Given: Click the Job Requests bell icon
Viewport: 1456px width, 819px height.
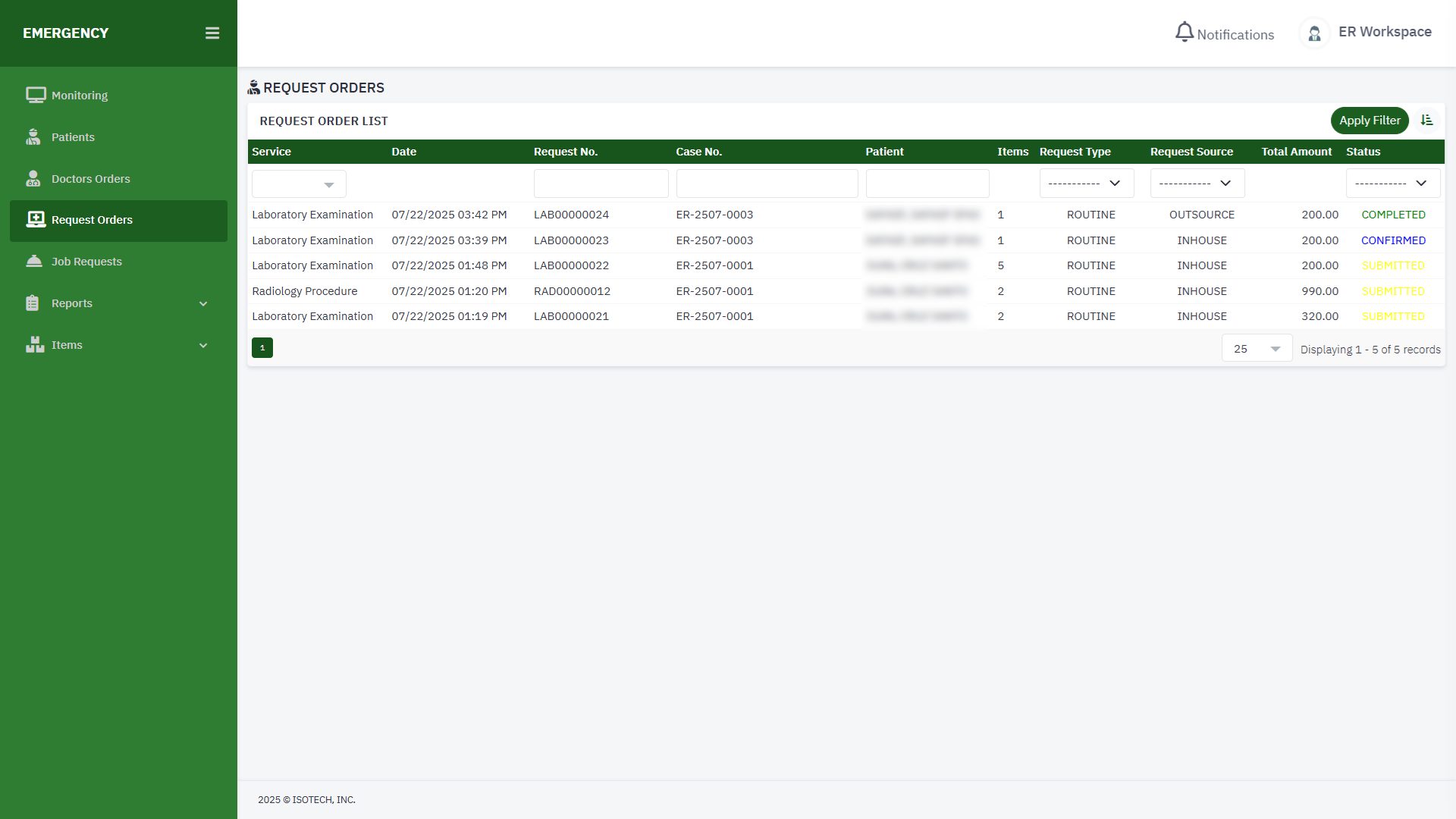Looking at the screenshot, I should 34,262.
